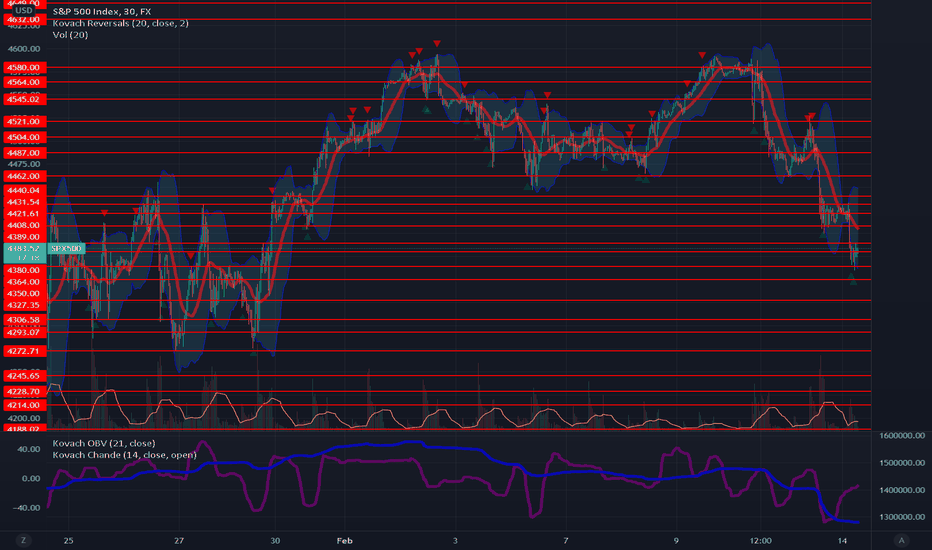
Task: Click the 4487.00 price level label
Action: 24,153
